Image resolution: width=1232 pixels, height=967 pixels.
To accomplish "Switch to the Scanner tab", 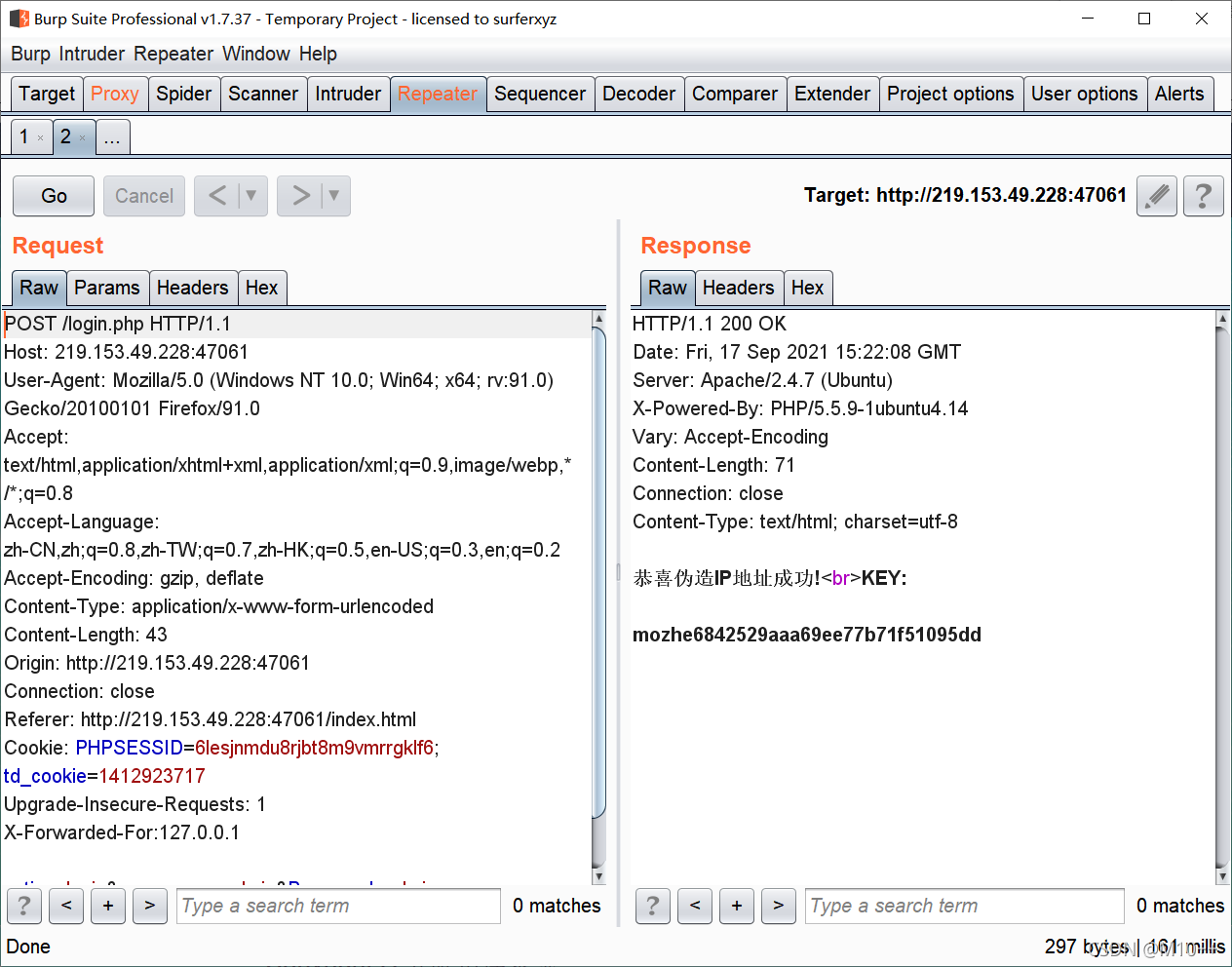I will (263, 94).
